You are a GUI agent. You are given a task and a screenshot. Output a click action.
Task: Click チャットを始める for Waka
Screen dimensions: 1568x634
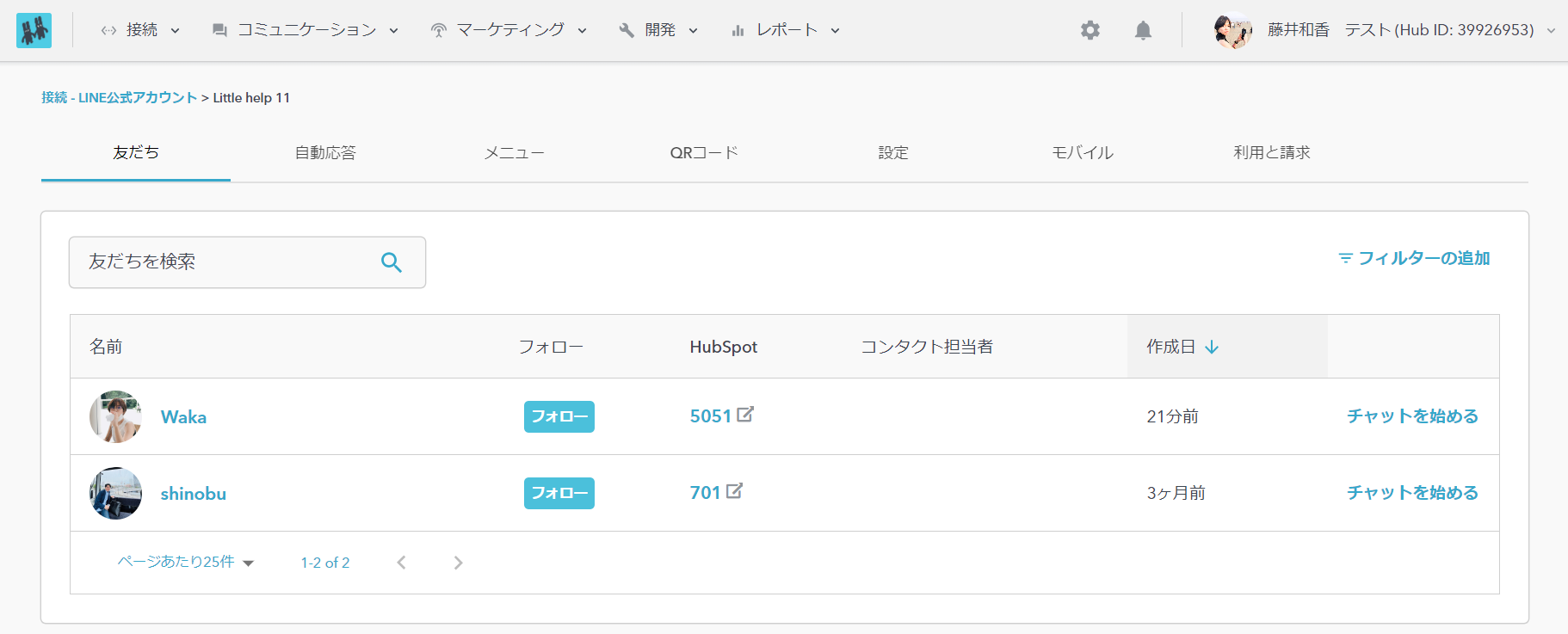[x=1412, y=416]
